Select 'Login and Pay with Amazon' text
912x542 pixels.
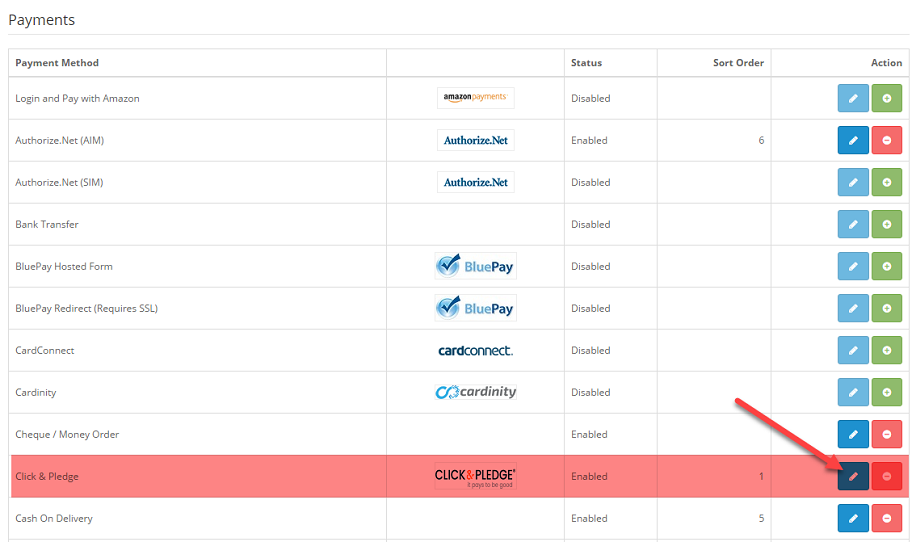[77, 98]
